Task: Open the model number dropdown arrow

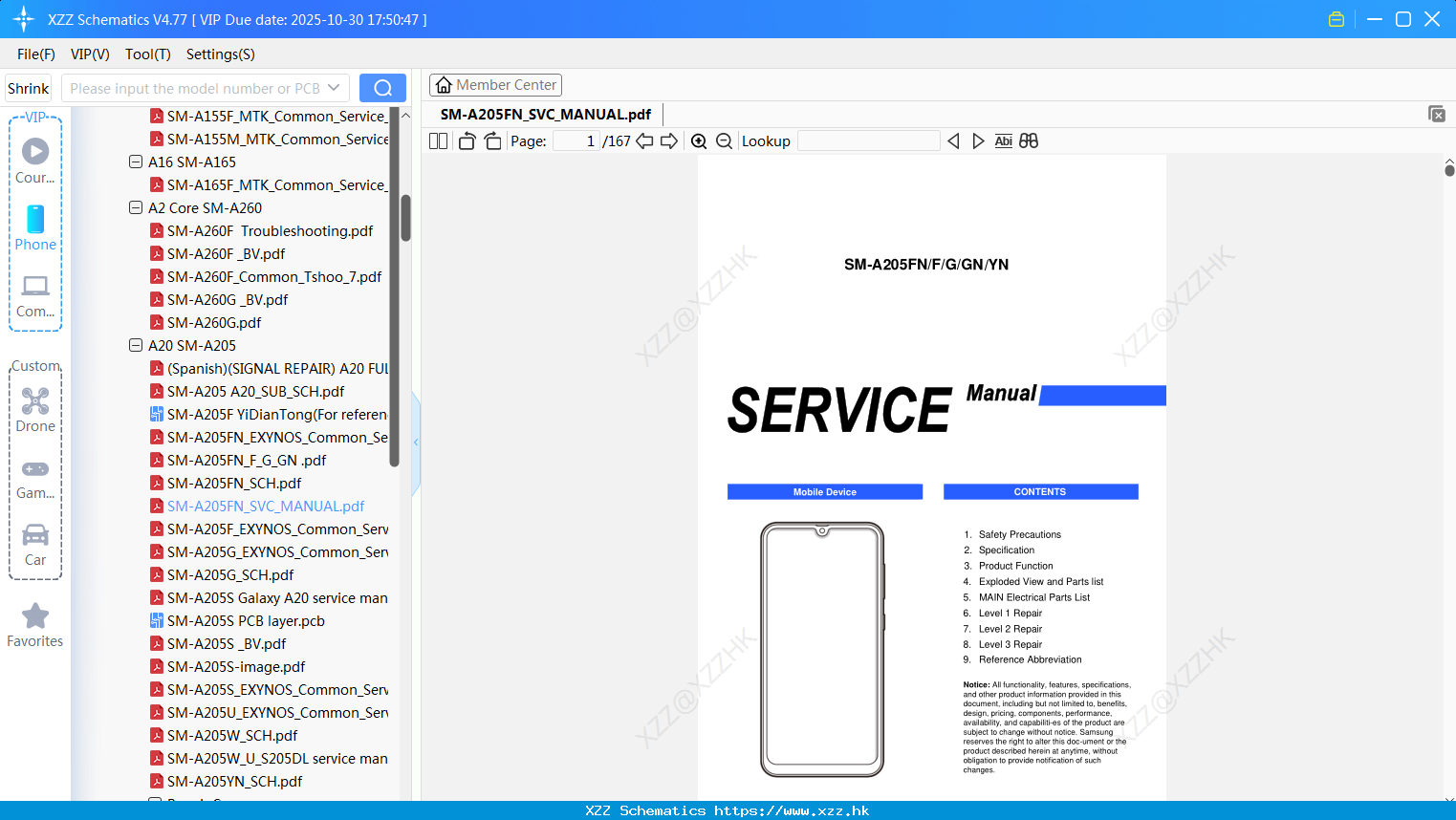Action: (334, 88)
